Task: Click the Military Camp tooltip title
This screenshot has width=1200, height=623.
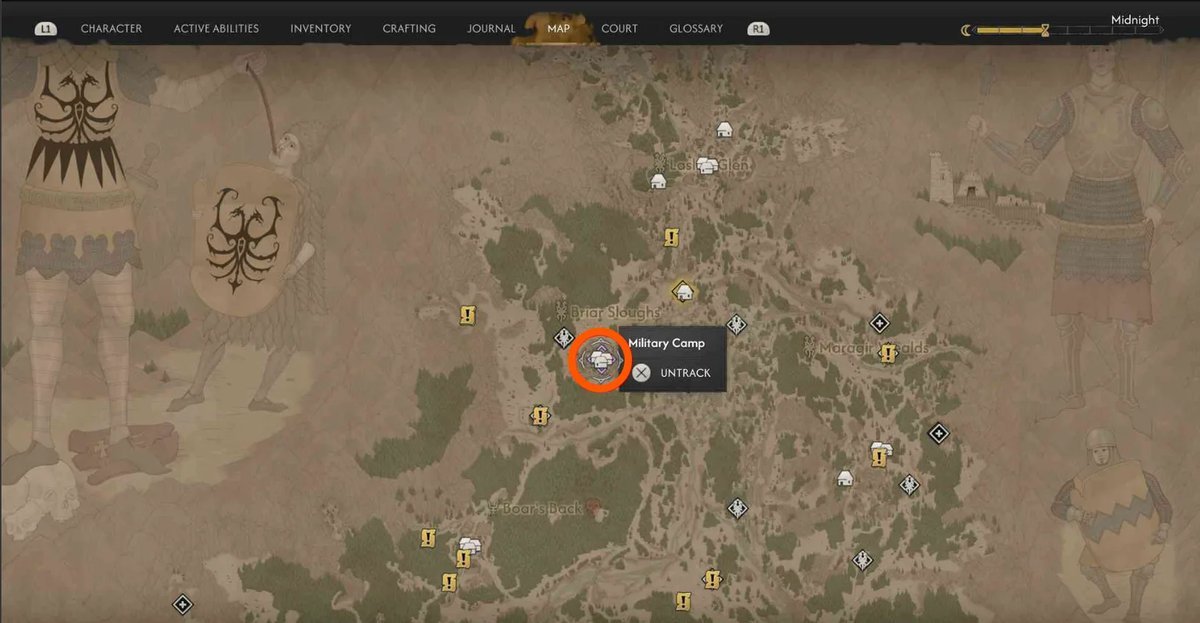Action: [666, 343]
